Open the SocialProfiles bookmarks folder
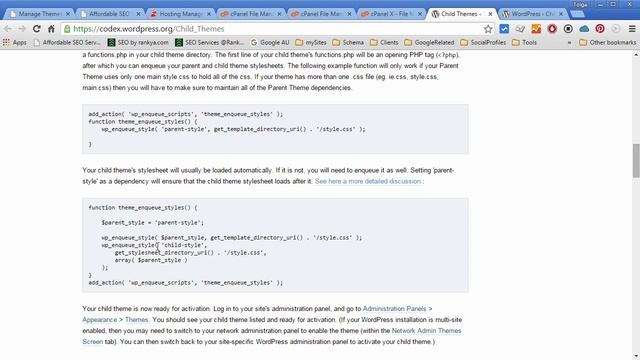Screen dimensions: 640x360 (x=483, y=42)
